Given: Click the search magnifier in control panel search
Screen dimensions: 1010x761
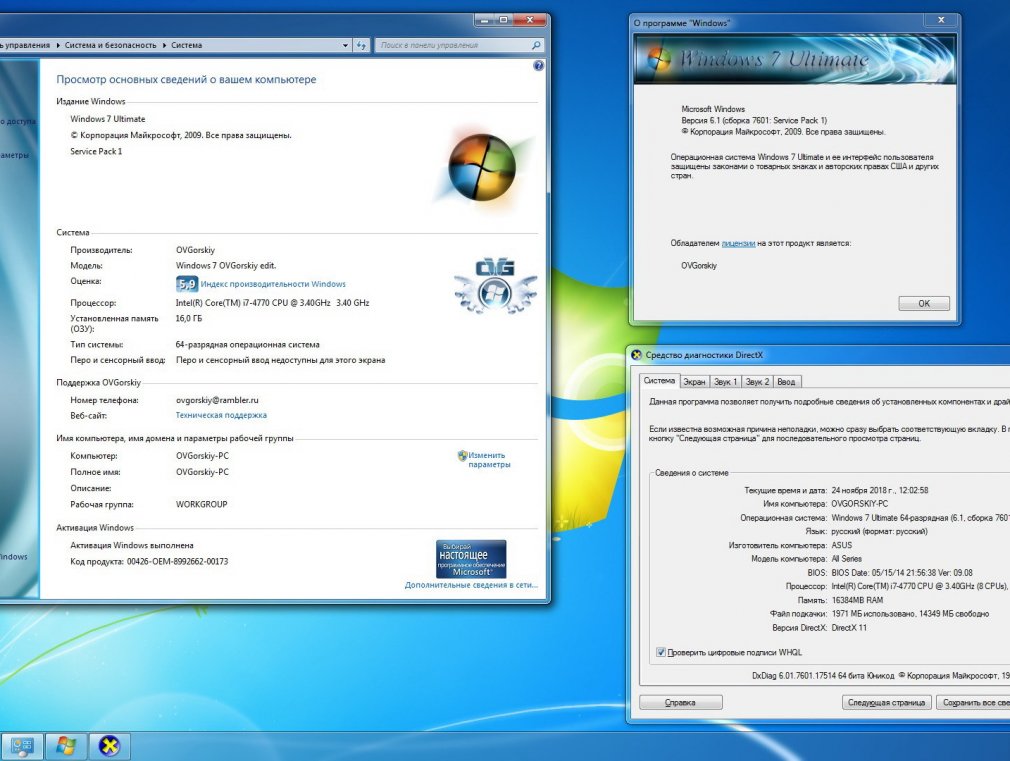Looking at the screenshot, I should 536,45.
